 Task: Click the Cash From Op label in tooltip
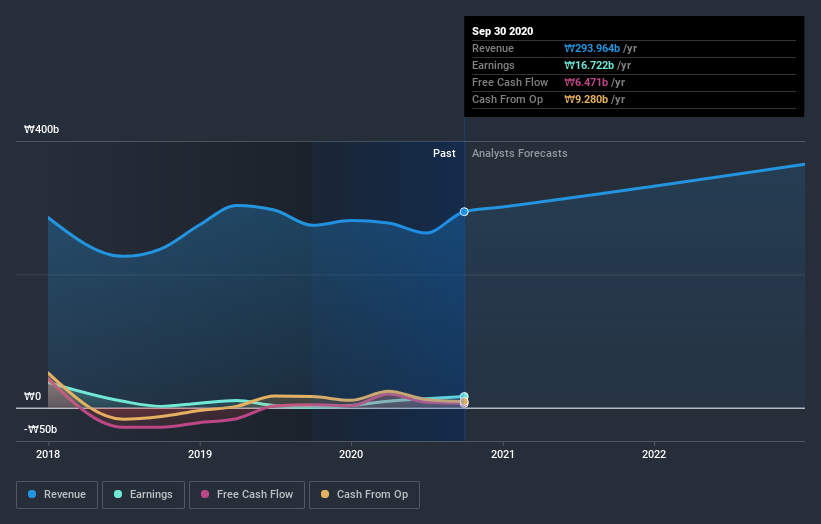(507, 99)
